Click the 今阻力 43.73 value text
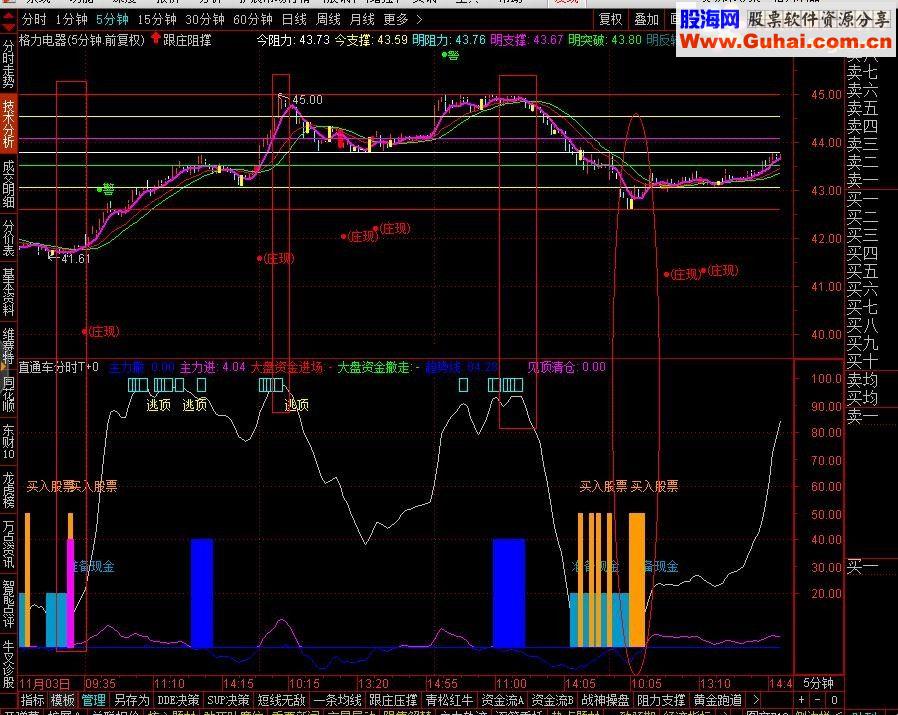Screen dimensions: 898x715 (x=293, y=40)
